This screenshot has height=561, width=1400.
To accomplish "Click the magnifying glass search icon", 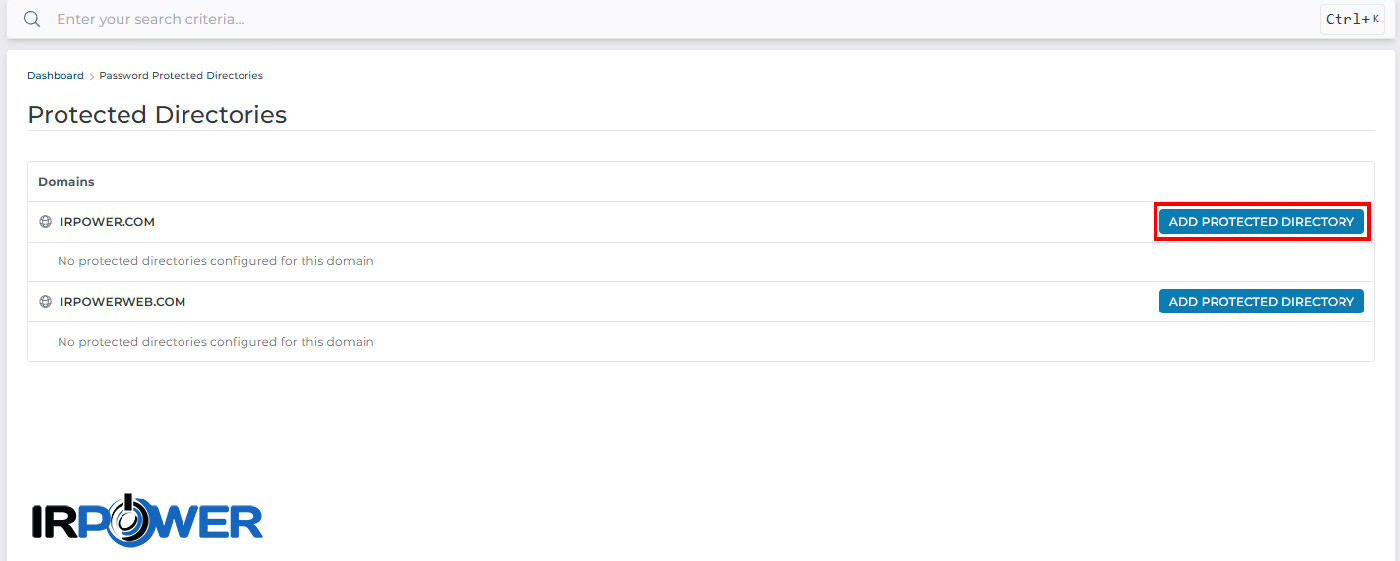I will click(32, 19).
